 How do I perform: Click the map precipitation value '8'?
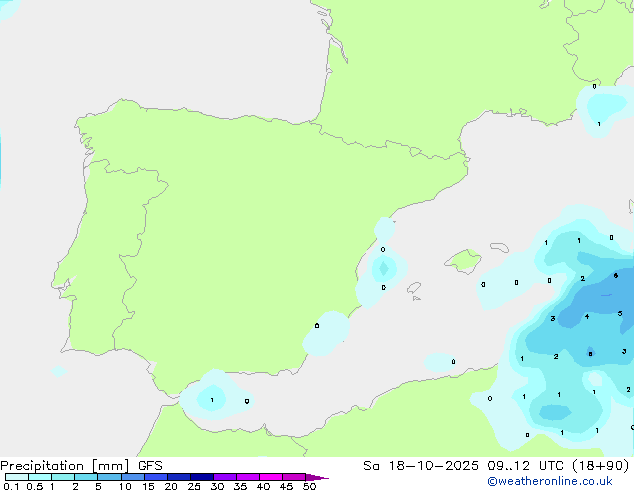point(590,354)
